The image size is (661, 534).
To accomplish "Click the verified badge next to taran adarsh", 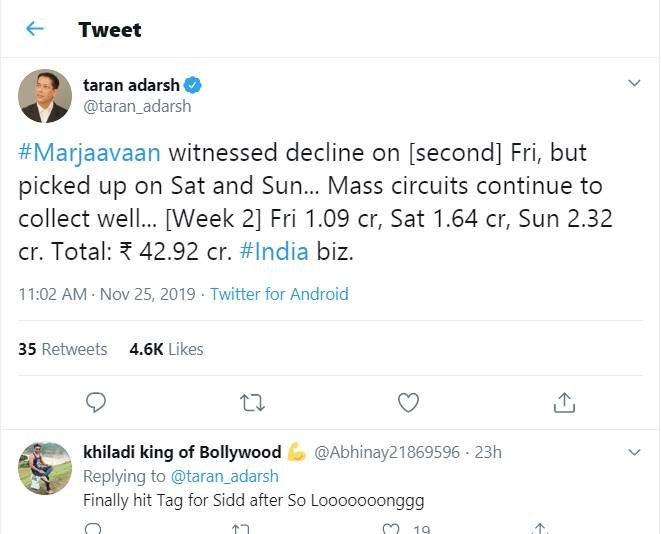I will pos(194,86).
